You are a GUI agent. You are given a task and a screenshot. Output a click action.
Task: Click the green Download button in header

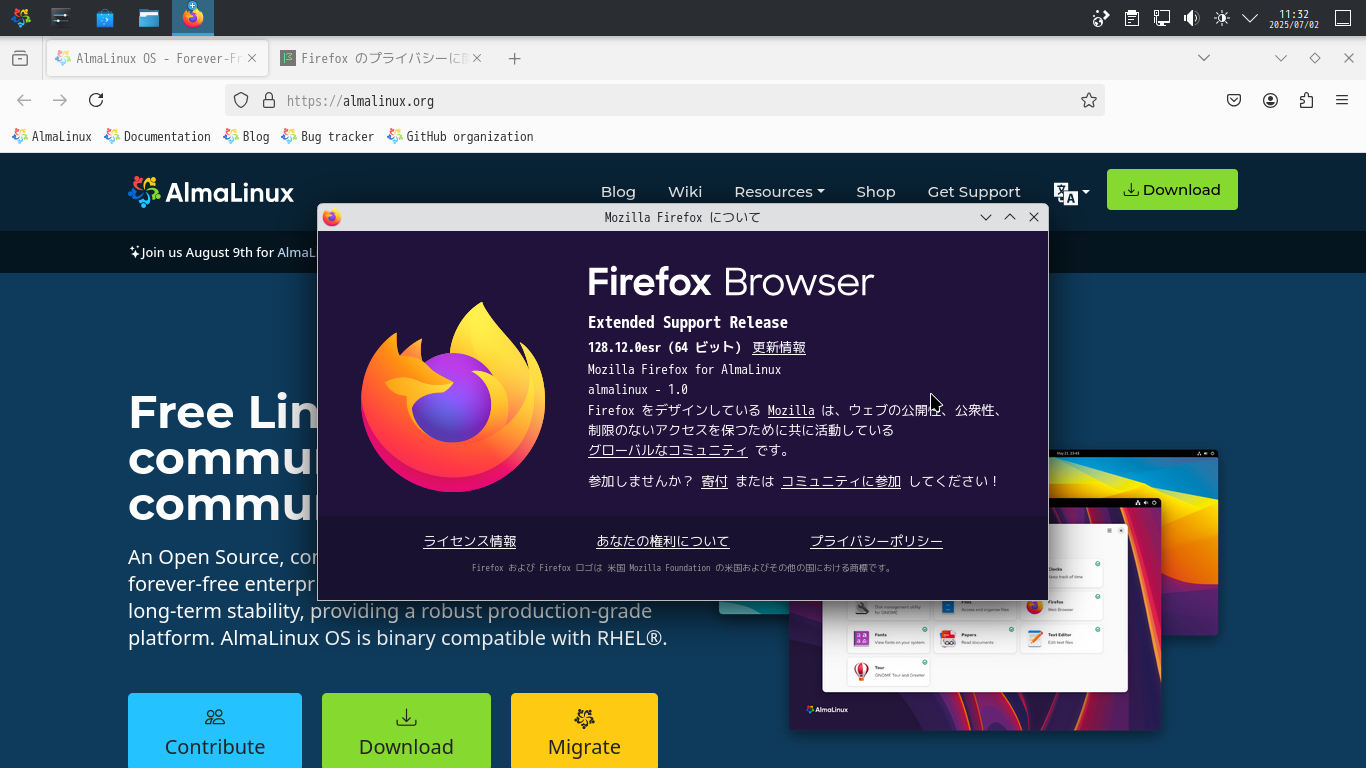click(x=1172, y=190)
